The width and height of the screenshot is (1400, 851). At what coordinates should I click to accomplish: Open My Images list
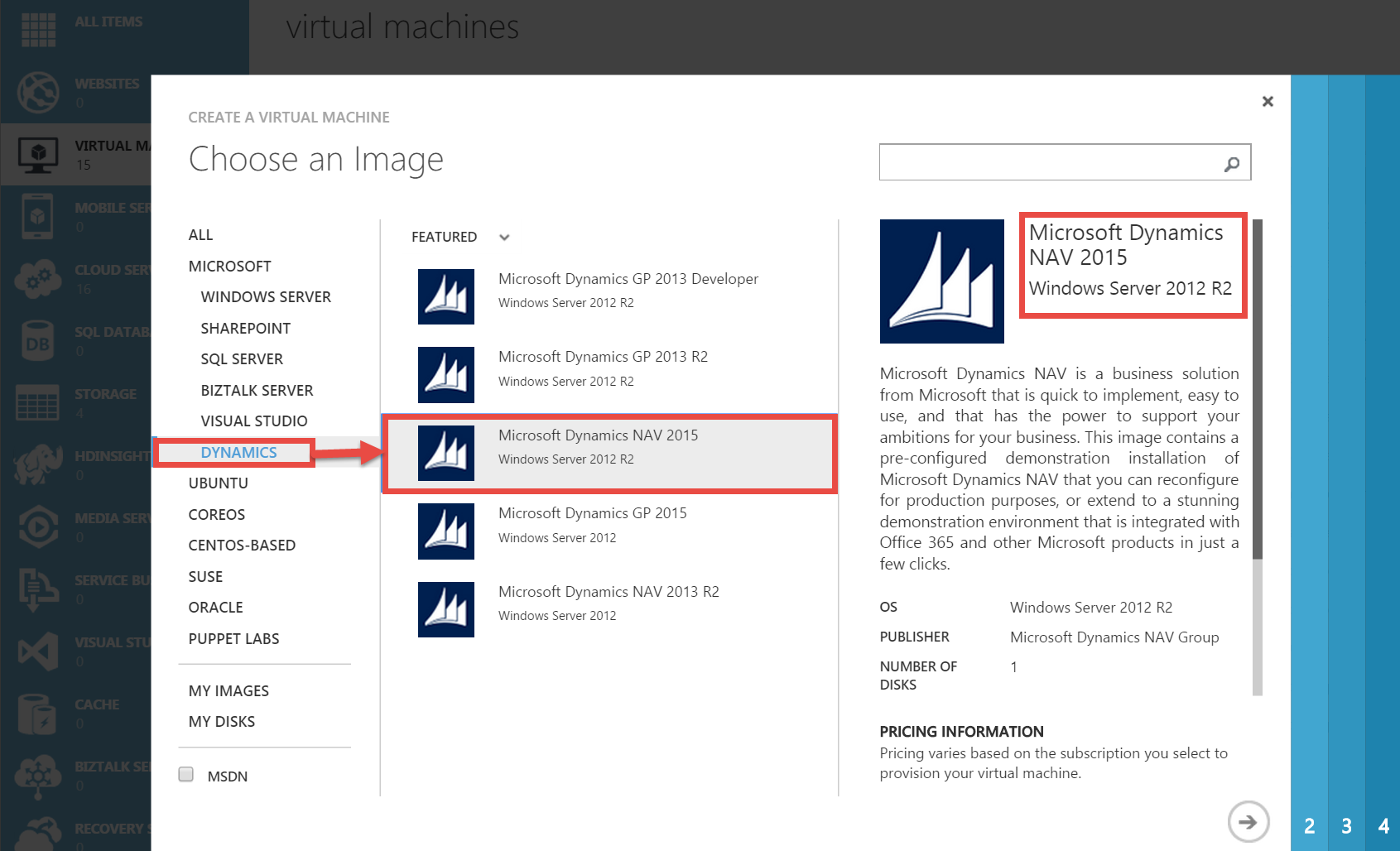tap(229, 691)
